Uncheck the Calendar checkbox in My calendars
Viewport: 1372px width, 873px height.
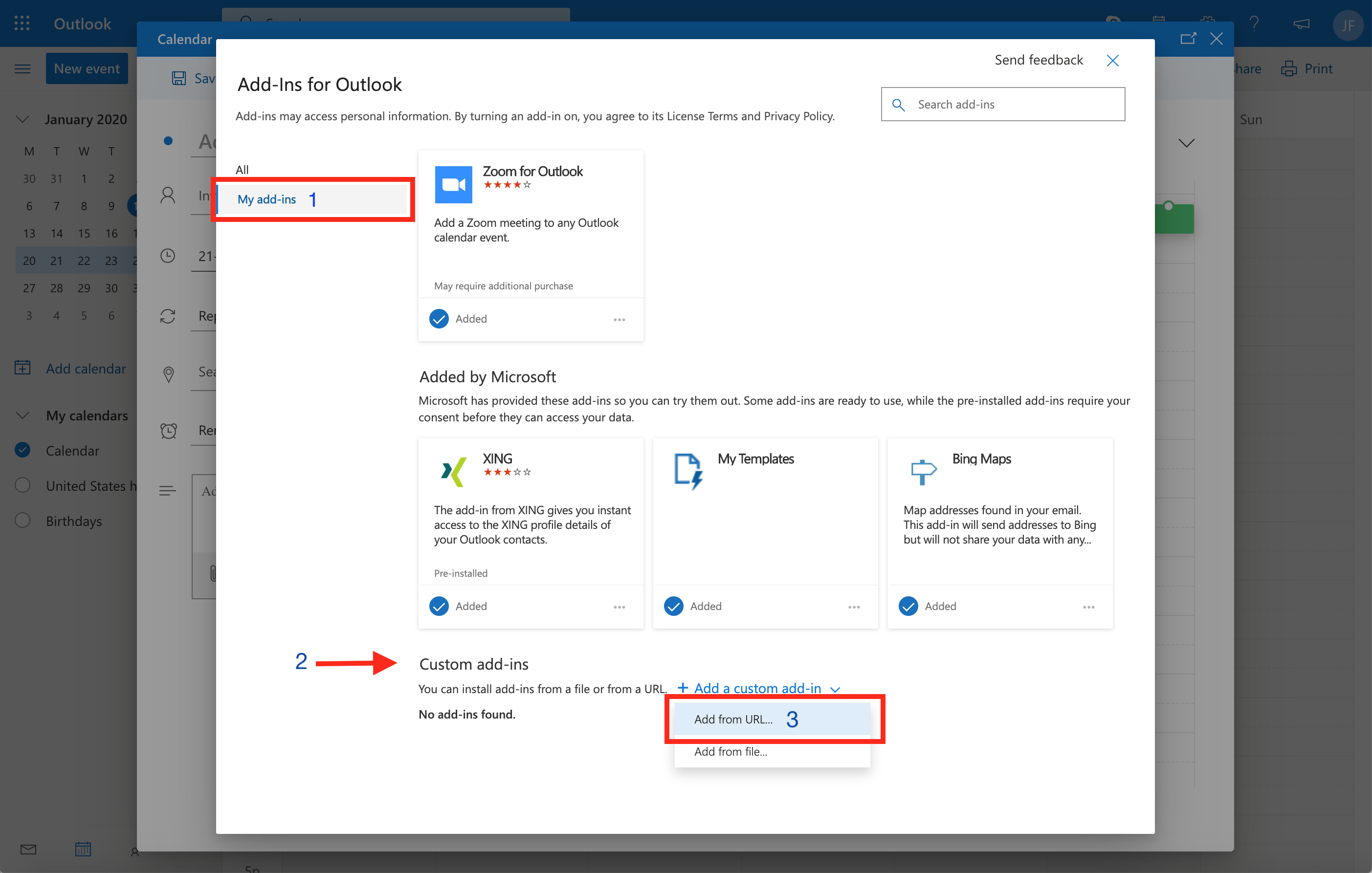click(22, 450)
